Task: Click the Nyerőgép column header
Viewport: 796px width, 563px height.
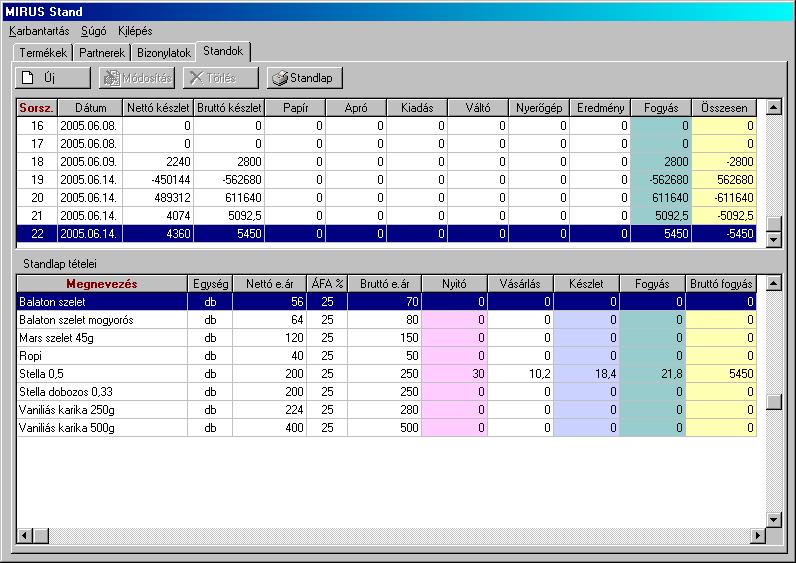Action: (x=539, y=108)
